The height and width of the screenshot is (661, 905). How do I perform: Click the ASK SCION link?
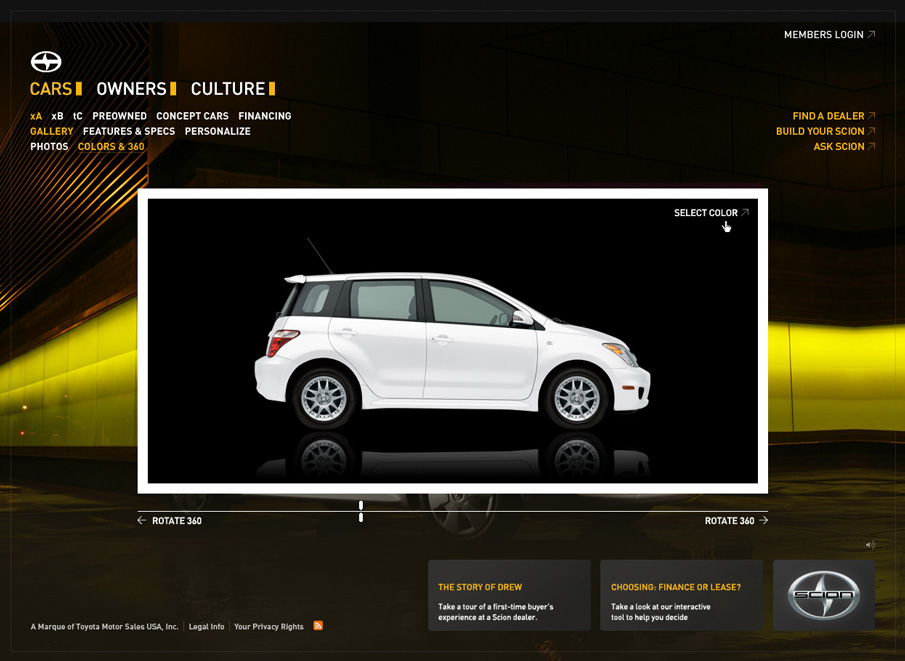click(844, 147)
